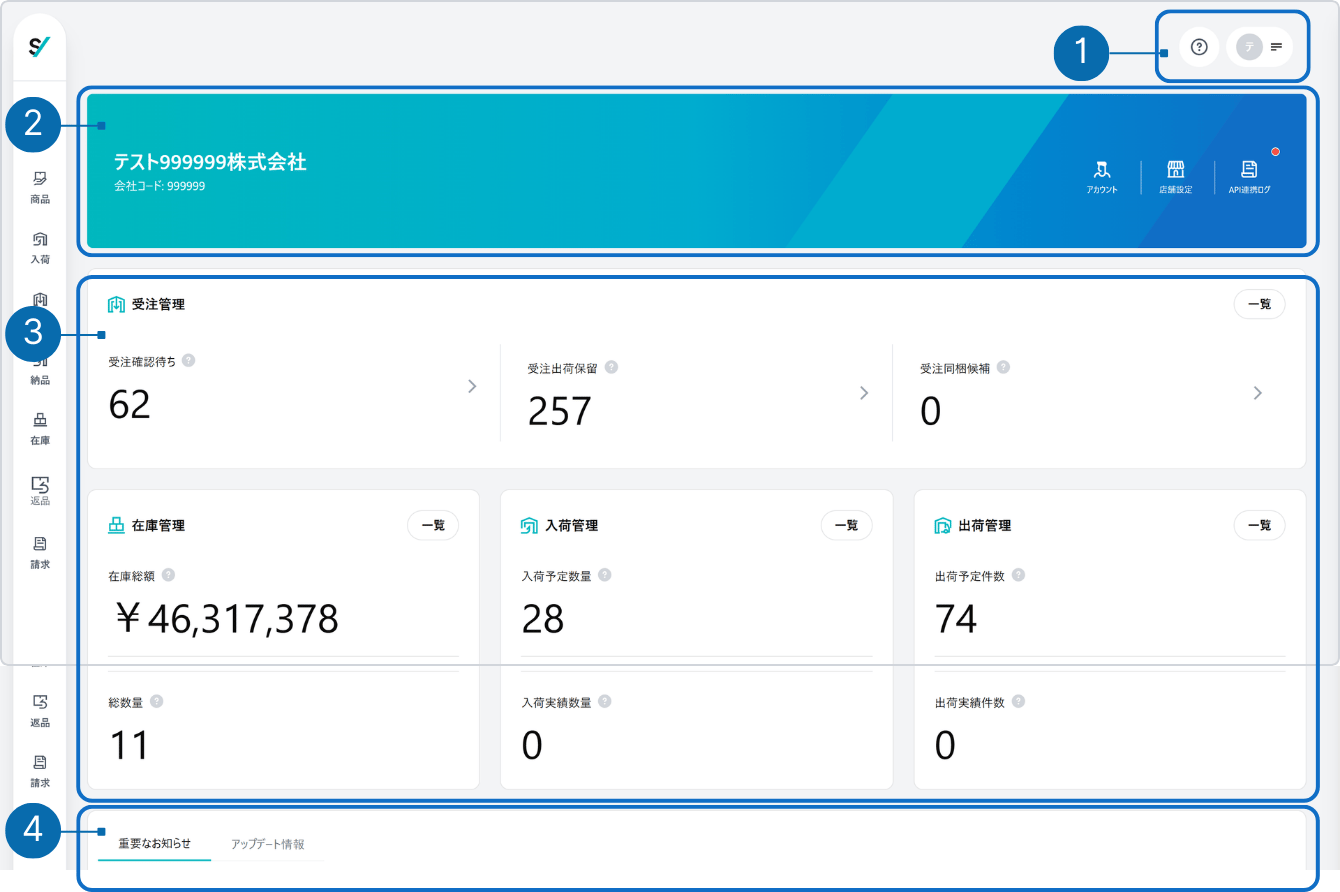This screenshot has height=892, width=1340.
Task: Open 一覧 list for 入荷管理
Action: [846, 525]
